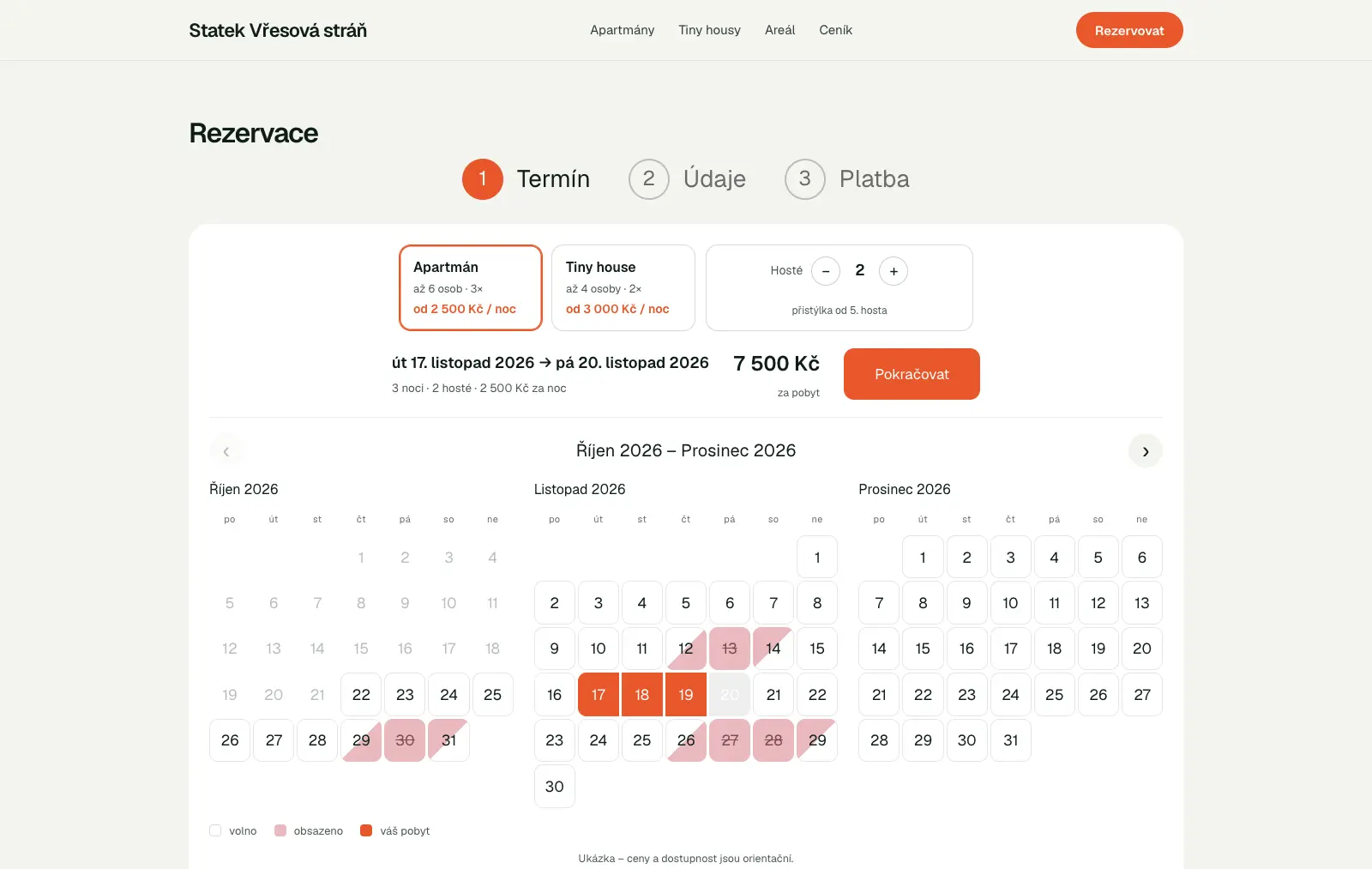Go to next months with right chevron

(x=1145, y=451)
